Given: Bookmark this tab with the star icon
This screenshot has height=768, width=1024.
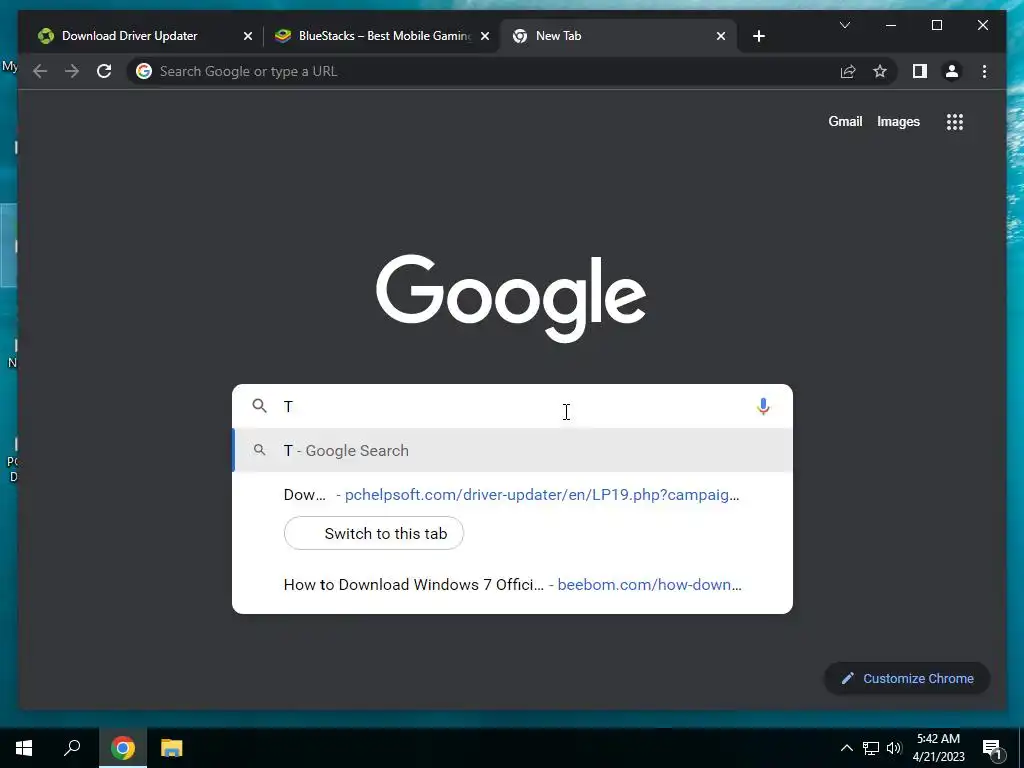Looking at the screenshot, I should (880, 71).
